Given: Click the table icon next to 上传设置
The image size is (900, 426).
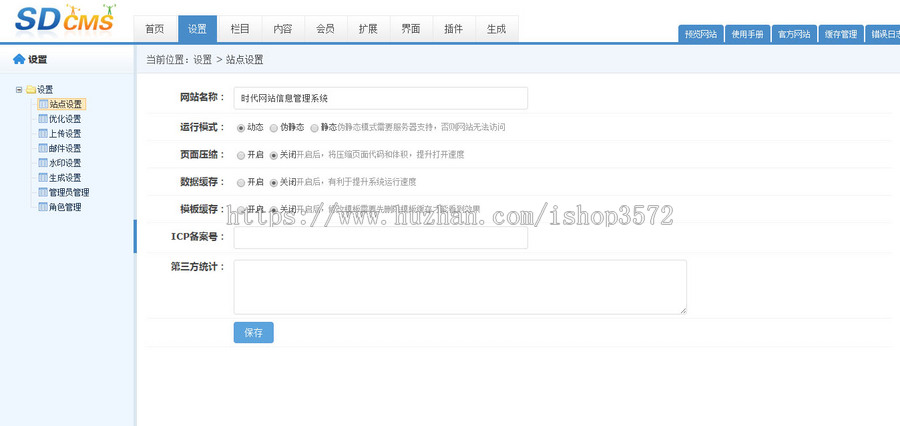Looking at the screenshot, I should (x=43, y=133).
